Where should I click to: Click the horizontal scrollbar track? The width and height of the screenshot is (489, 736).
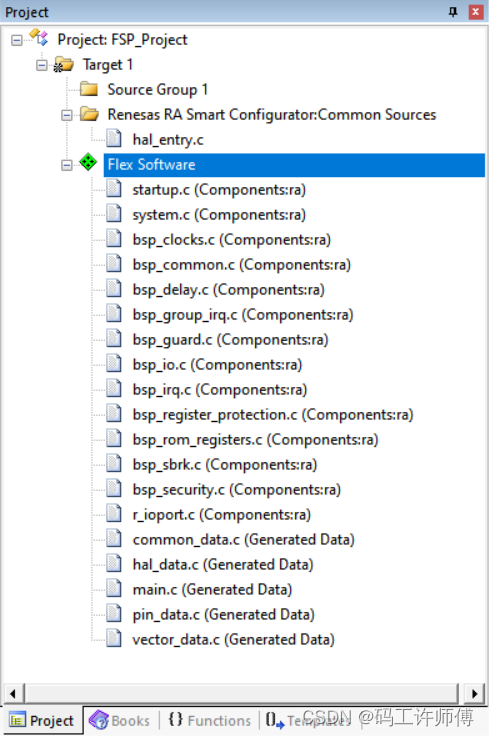click(242, 693)
